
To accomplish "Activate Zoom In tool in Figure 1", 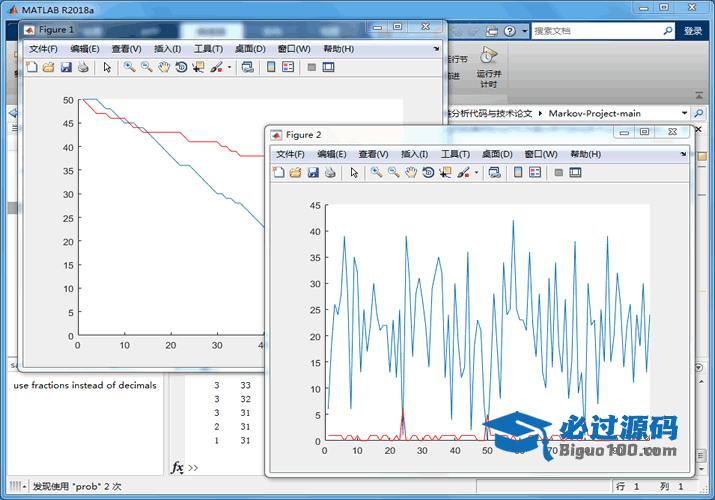I will click(130, 67).
